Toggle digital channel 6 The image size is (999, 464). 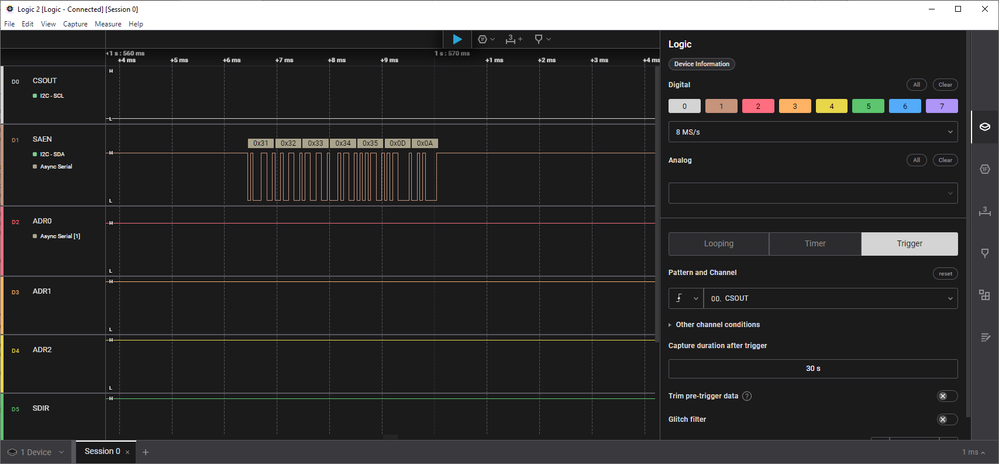[905, 106]
